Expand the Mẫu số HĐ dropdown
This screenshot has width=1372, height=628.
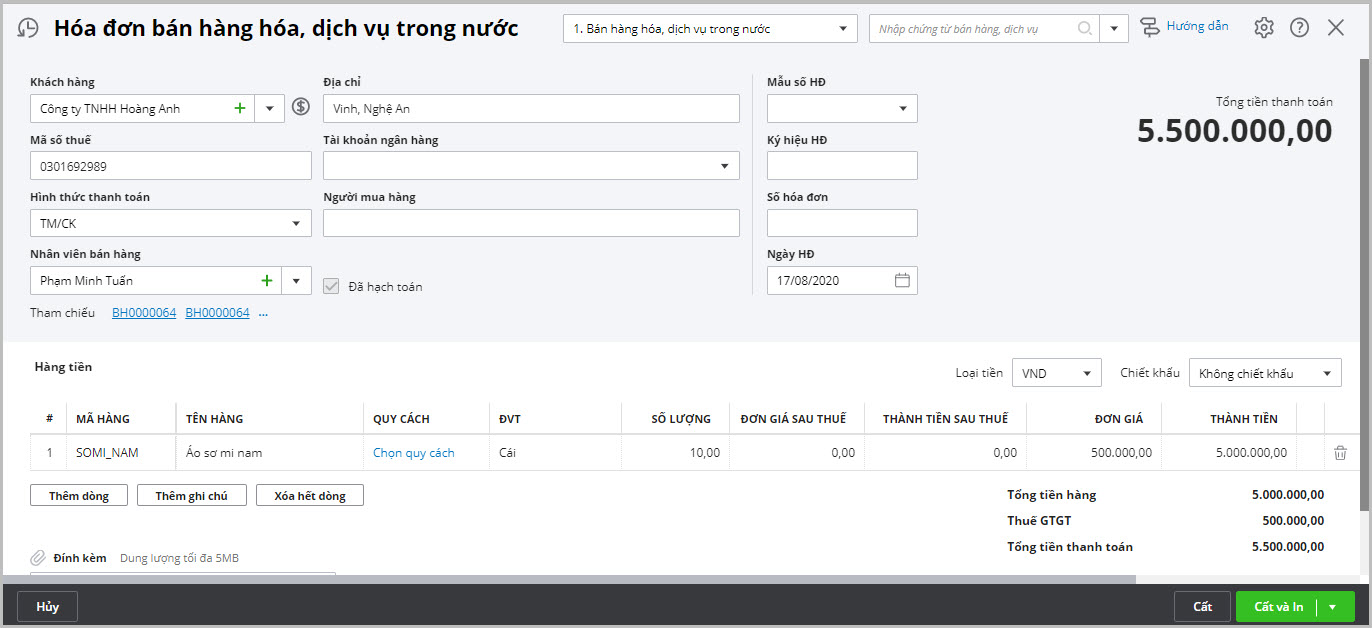click(x=902, y=108)
